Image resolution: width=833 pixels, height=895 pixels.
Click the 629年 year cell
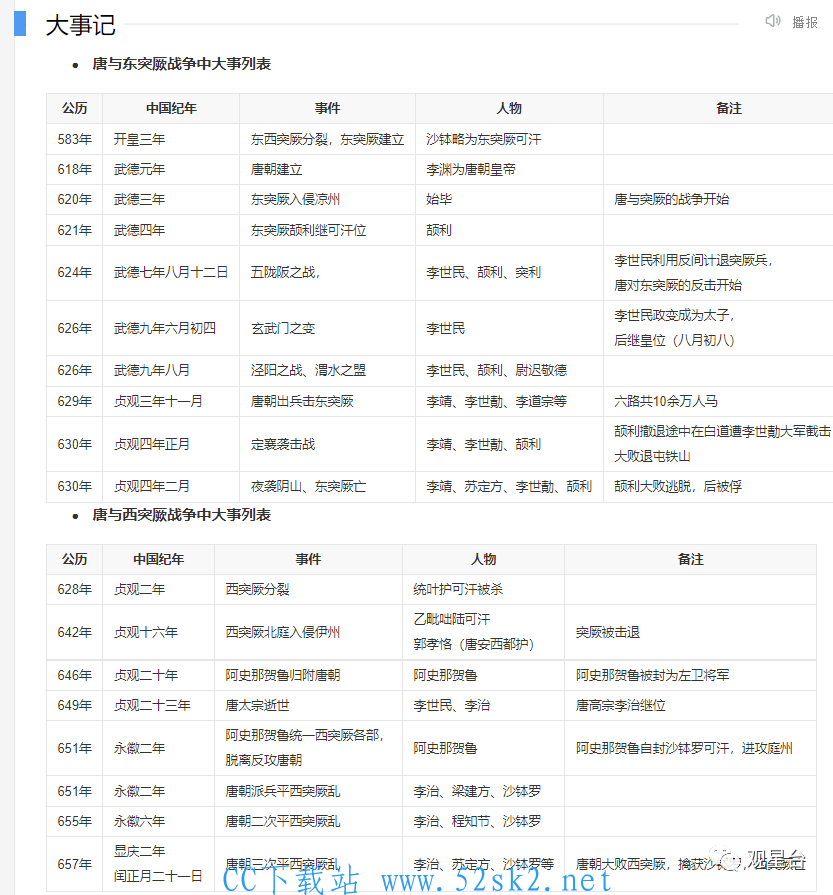click(75, 401)
